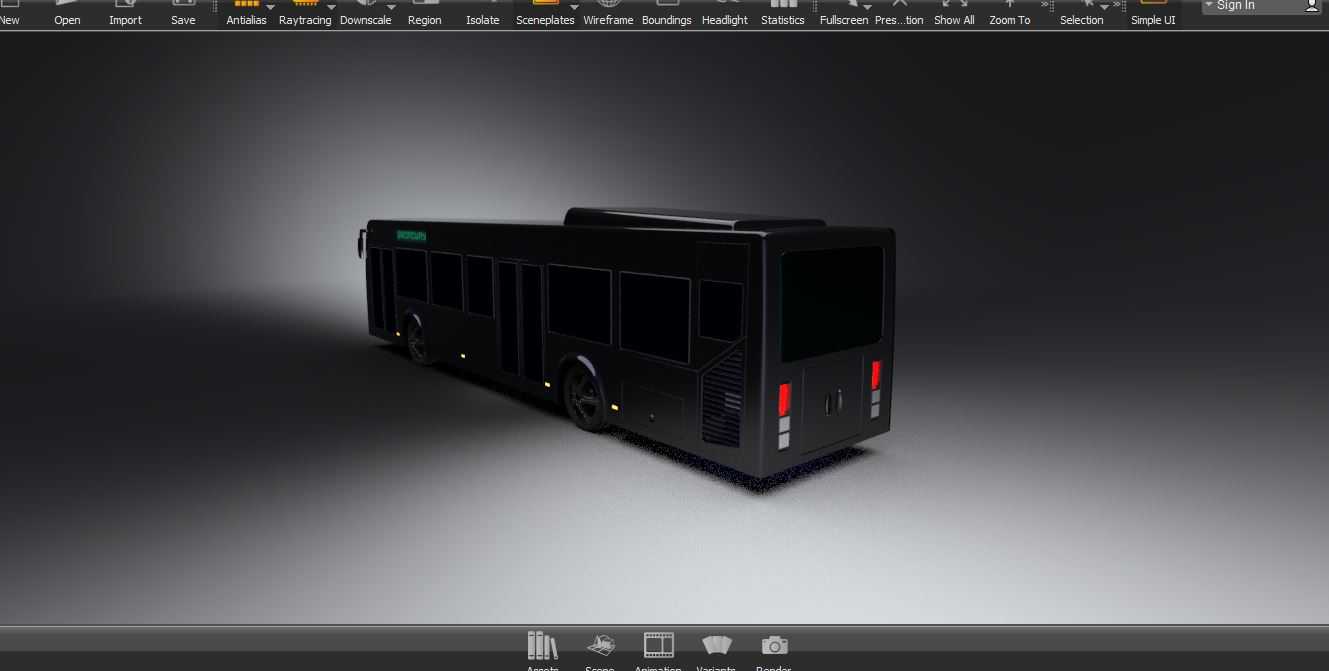Click the Import toolbar icon
Image resolution: width=1329 pixels, height=671 pixels.
tap(125, 13)
